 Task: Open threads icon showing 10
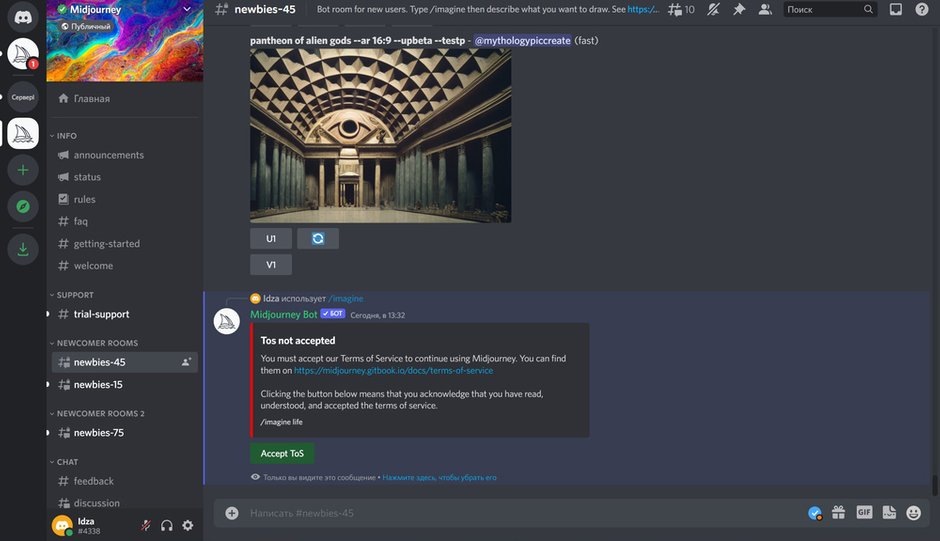click(682, 10)
